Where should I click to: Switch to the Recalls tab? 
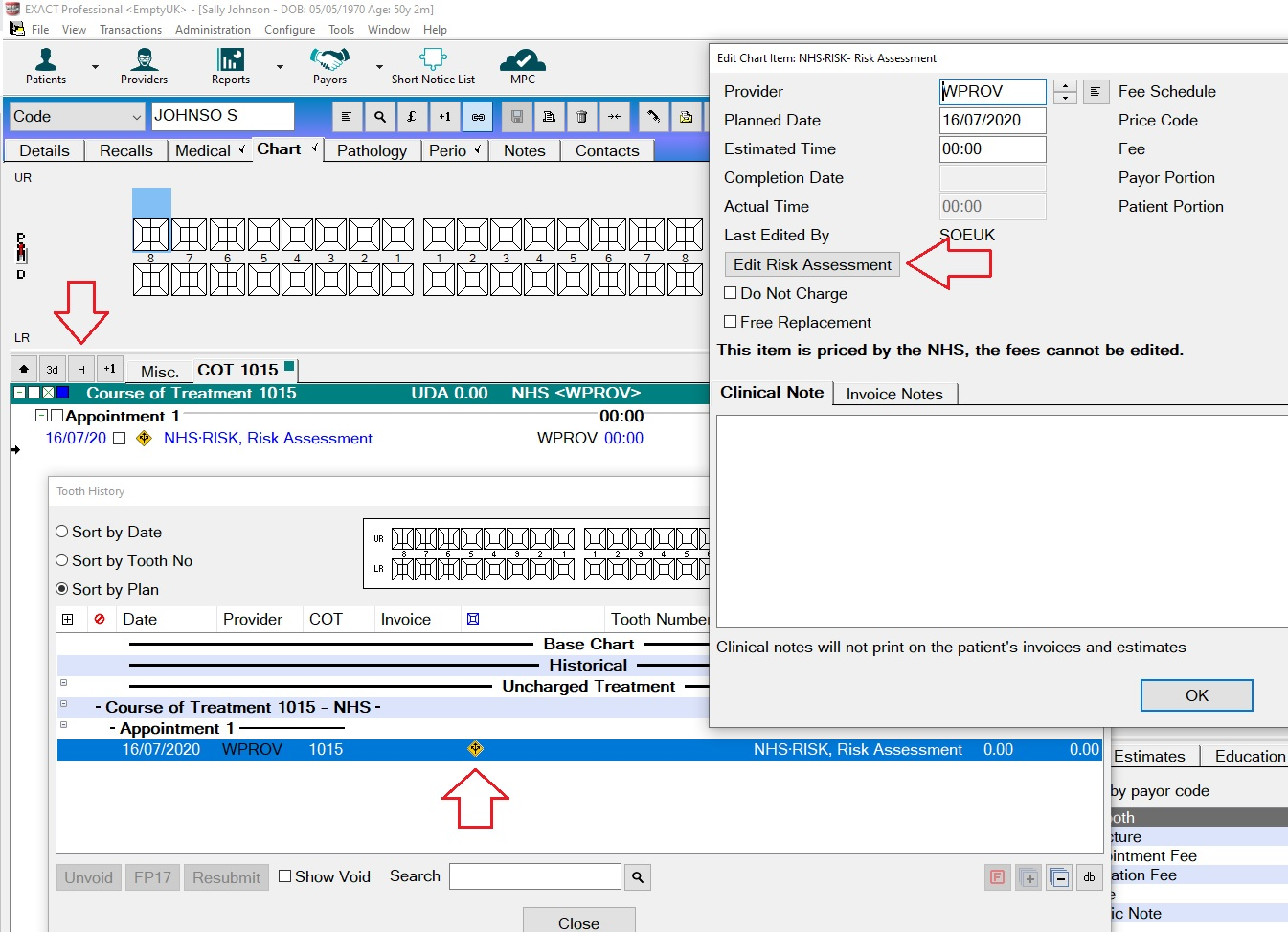pyautogui.click(x=125, y=150)
